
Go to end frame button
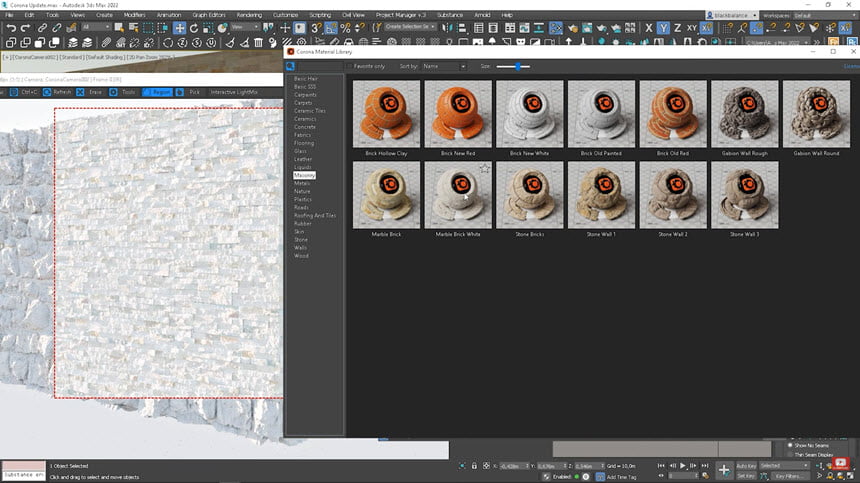[705, 465]
